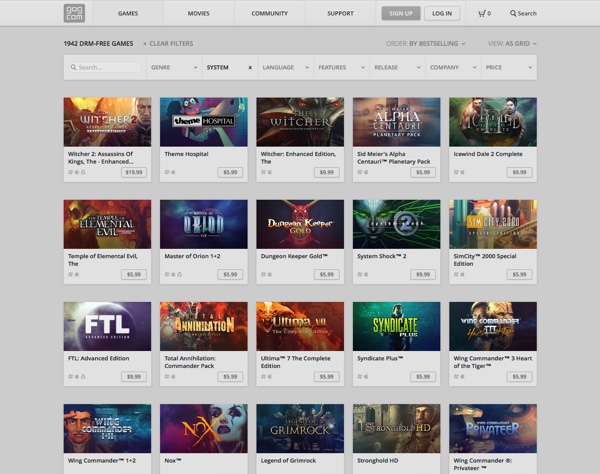Open Temple of Elemental Evil thumbnail
This screenshot has height=474, width=600.
(x=108, y=224)
